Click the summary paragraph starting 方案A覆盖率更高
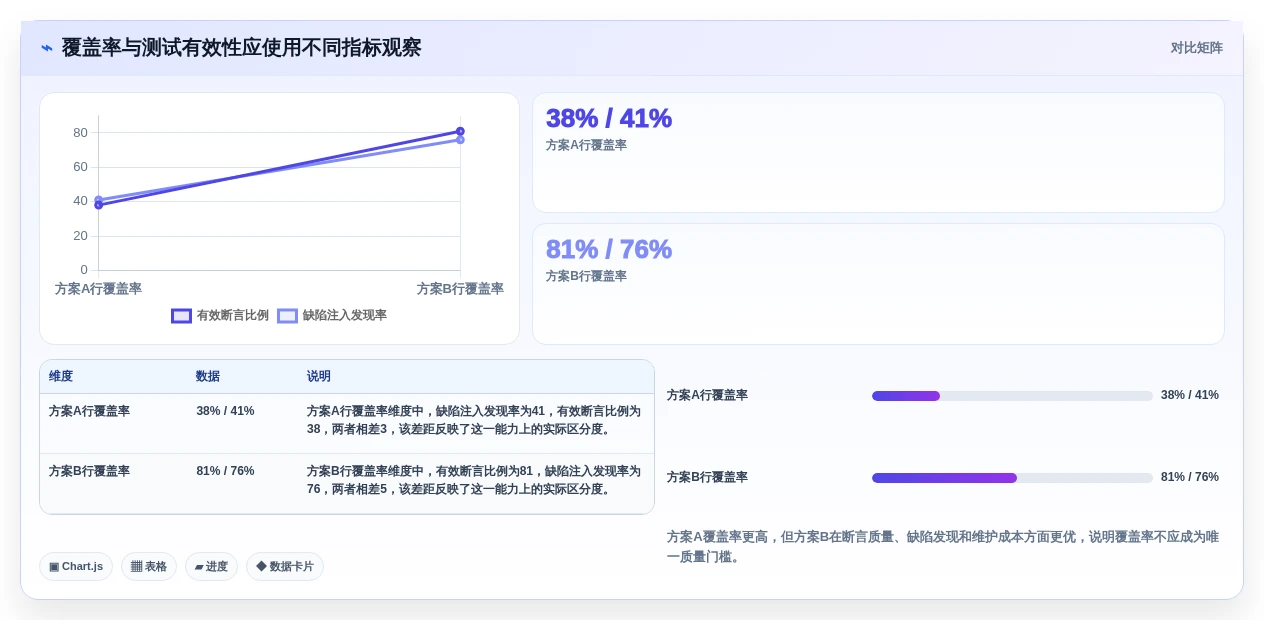Image resolution: width=1264 pixels, height=620 pixels. click(x=943, y=547)
